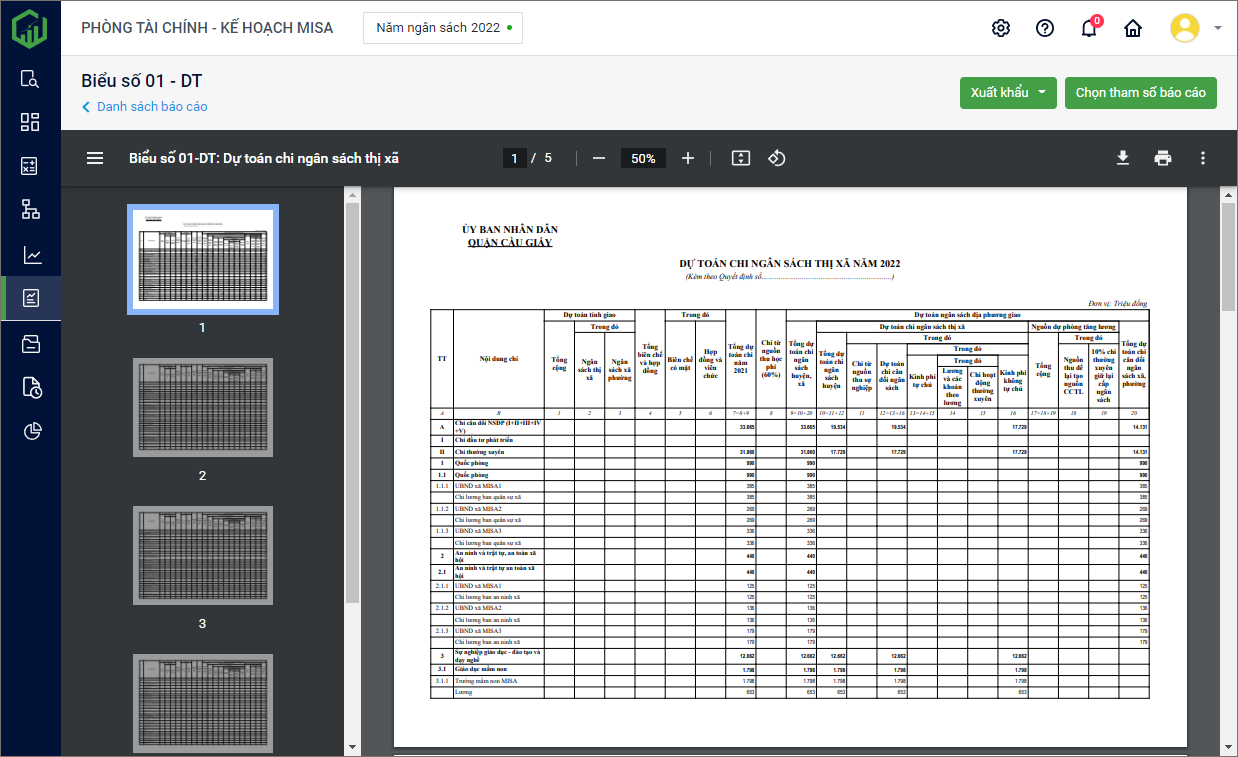Click Chọn tham số báo cáo button
Viewport: 1238px width, 757px height.
click(x=1140, y=93)
